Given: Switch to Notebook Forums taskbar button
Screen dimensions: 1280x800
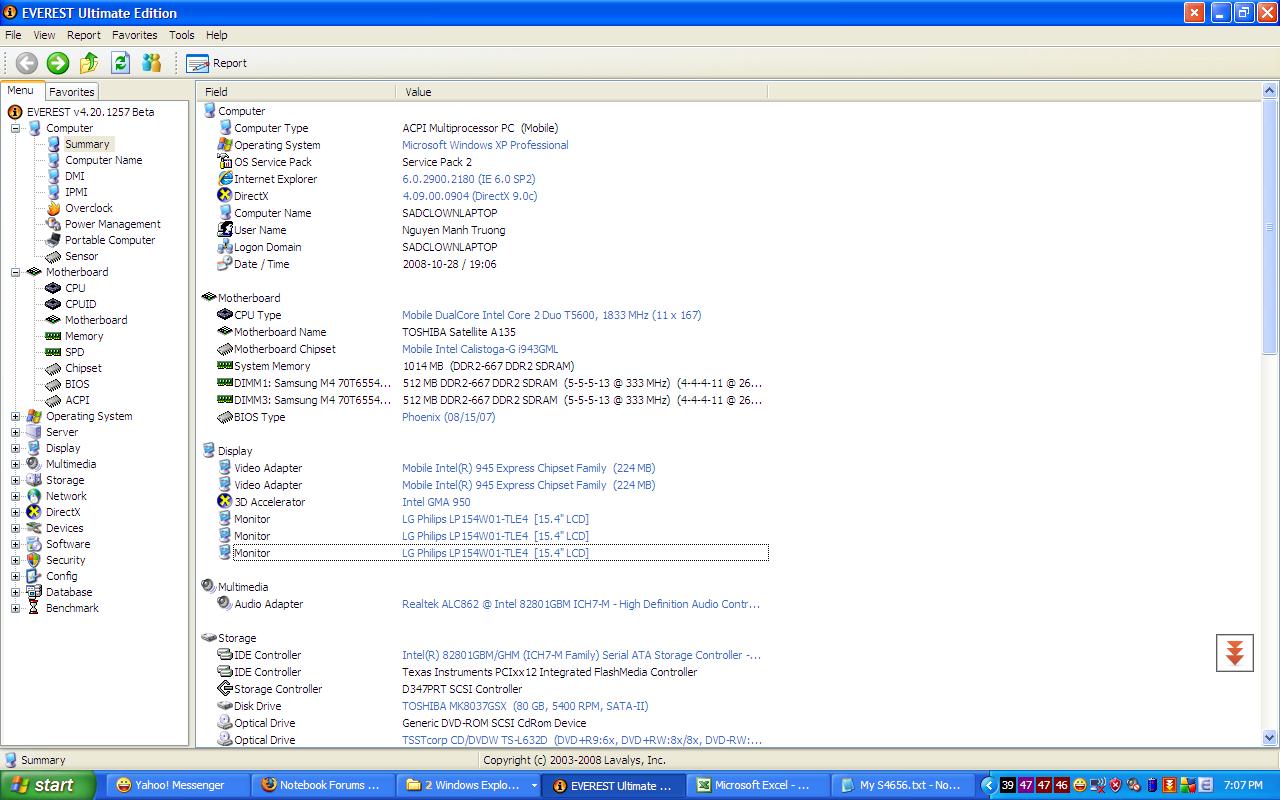Looking at the screenshot, I should pyautogui.click(x=321, y=785).
